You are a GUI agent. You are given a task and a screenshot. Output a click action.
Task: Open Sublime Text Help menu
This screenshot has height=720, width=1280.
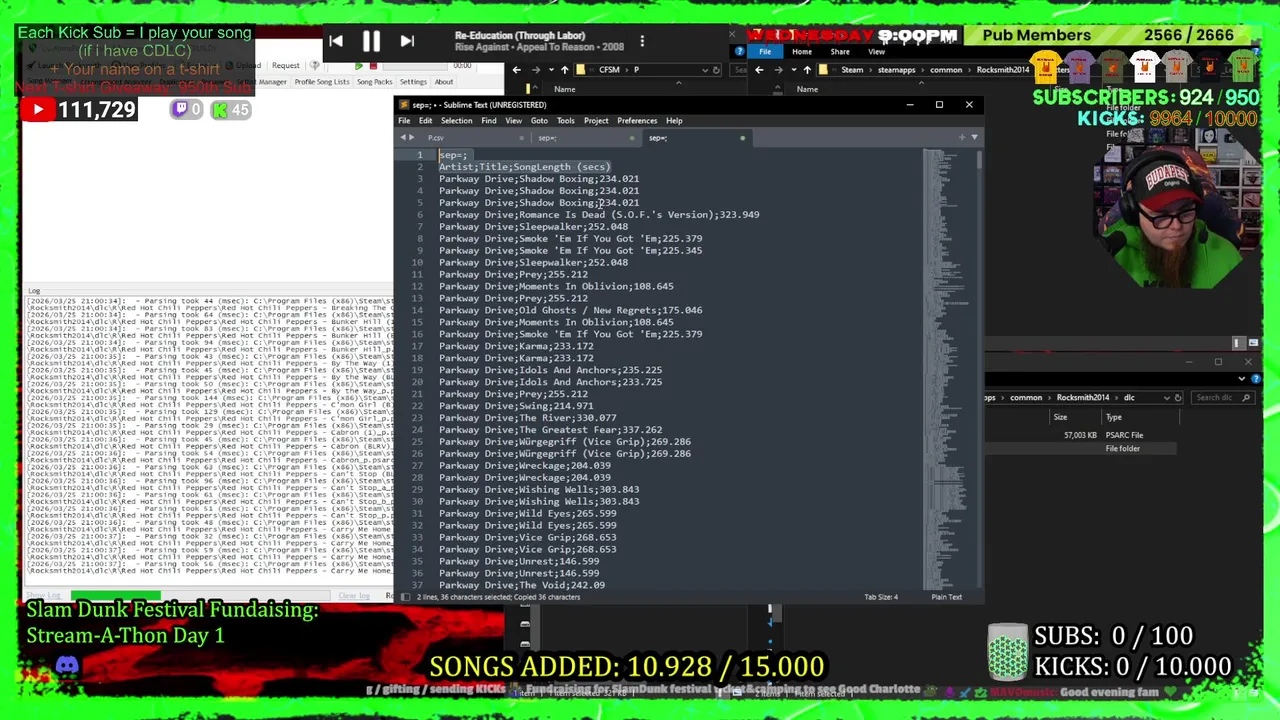(674, 121)
